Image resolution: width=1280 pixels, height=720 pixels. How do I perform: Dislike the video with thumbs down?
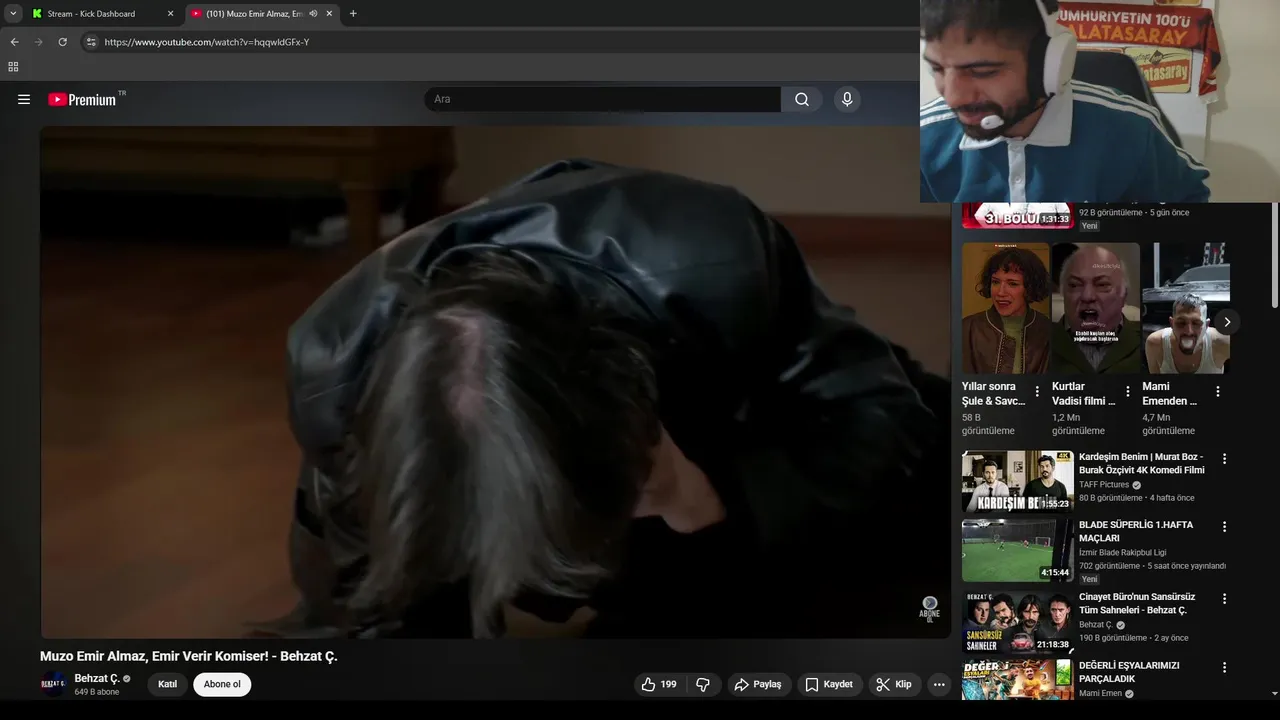(x=703, y=684)
